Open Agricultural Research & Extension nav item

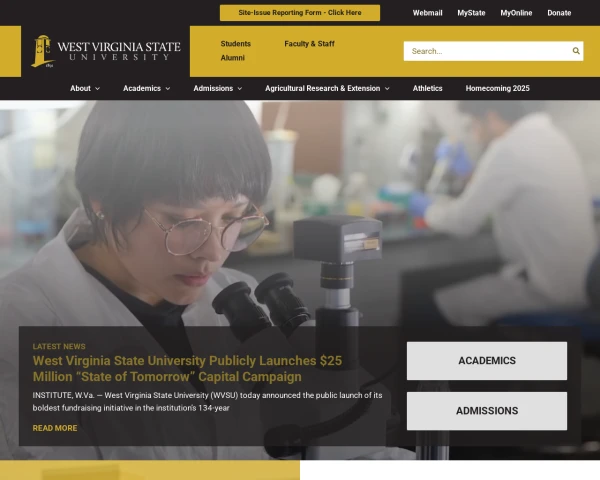pyautogui.click(x=323, y=88)
